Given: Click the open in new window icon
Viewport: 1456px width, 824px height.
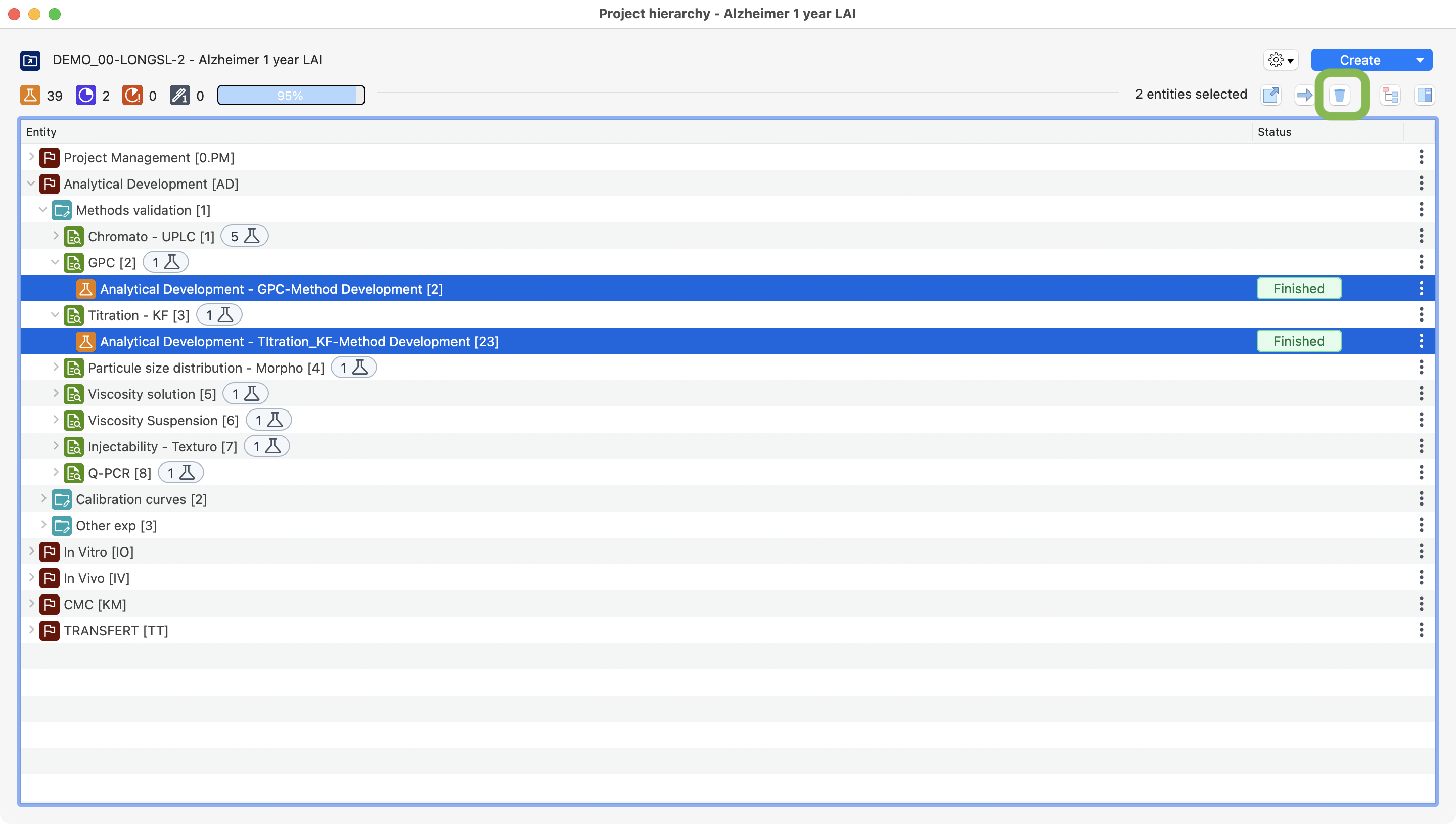Looking at the screenshot, I should point(1271,95).
